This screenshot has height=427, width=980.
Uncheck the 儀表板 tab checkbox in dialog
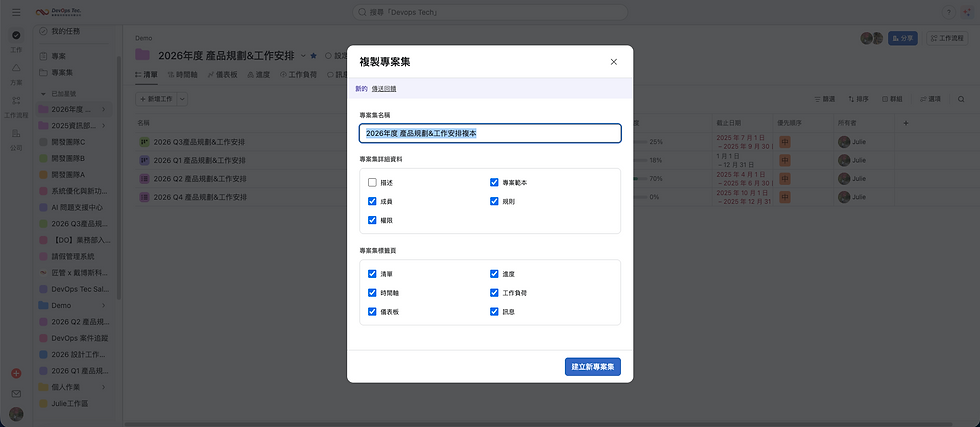pyautogui.click(x=372, y=311)
